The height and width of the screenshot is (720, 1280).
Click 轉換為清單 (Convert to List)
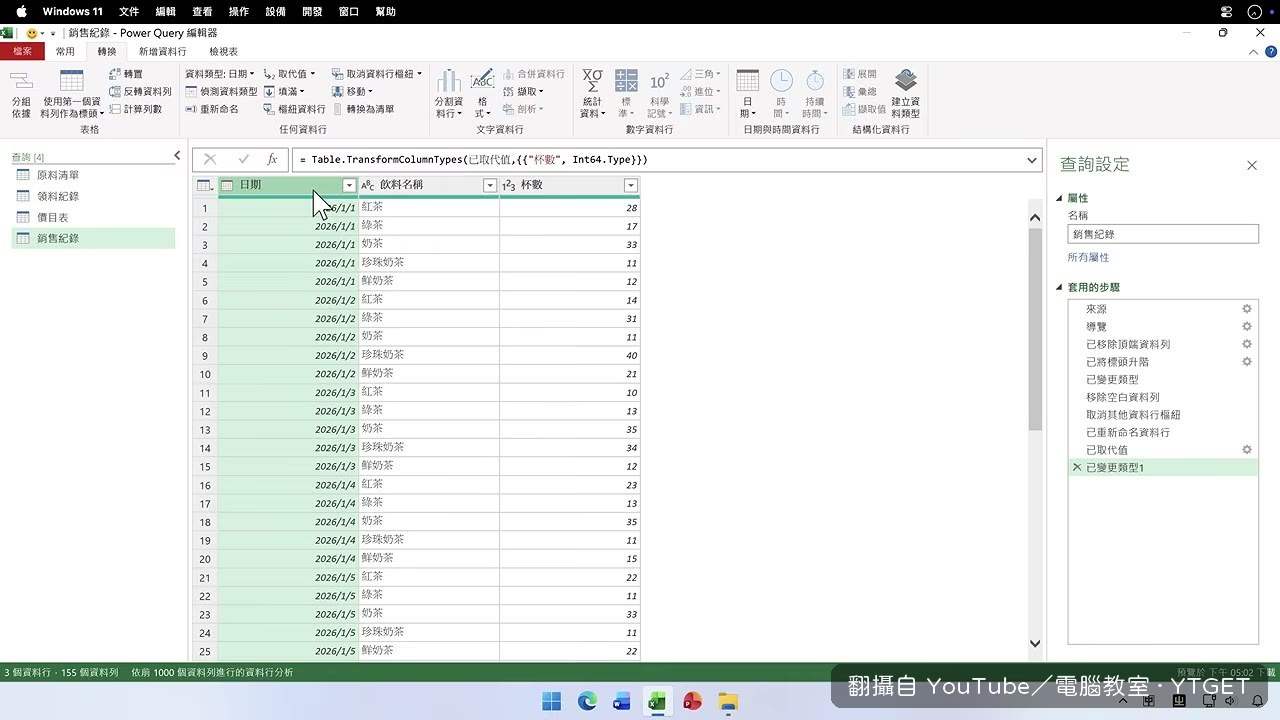click(x=363, y=109)
